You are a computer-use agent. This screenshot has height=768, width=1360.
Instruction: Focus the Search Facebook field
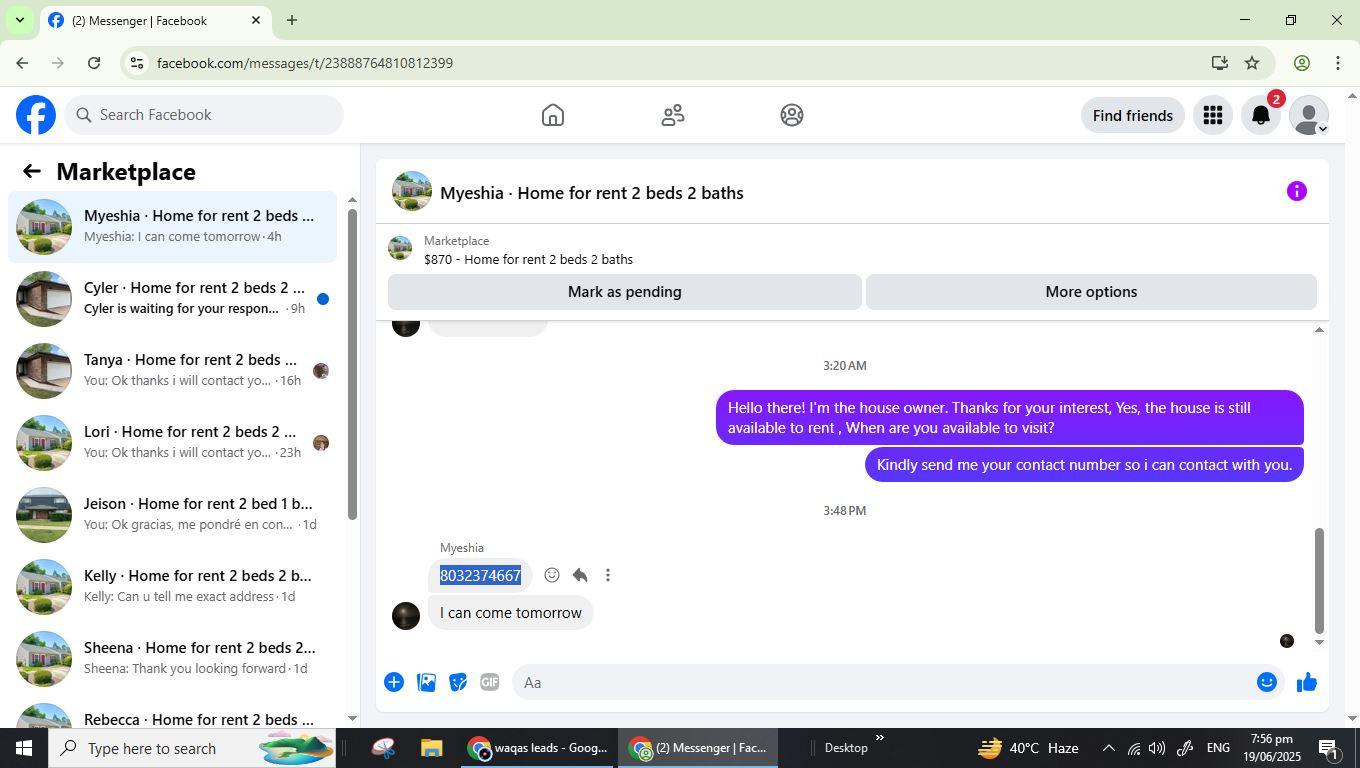(204, 115)
